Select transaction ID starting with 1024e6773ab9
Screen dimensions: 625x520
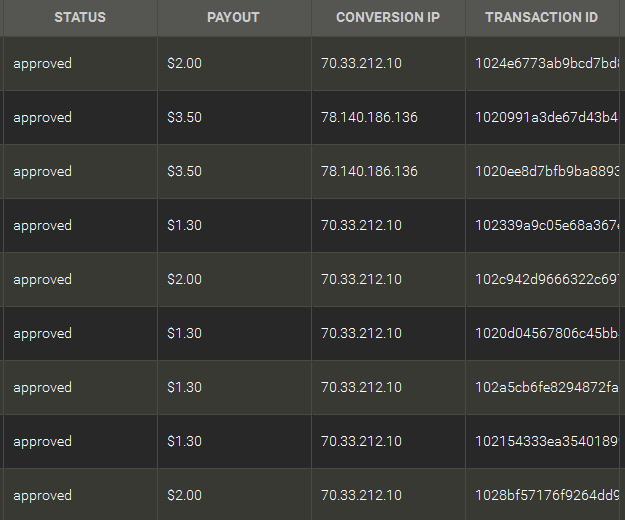(548, 64)
